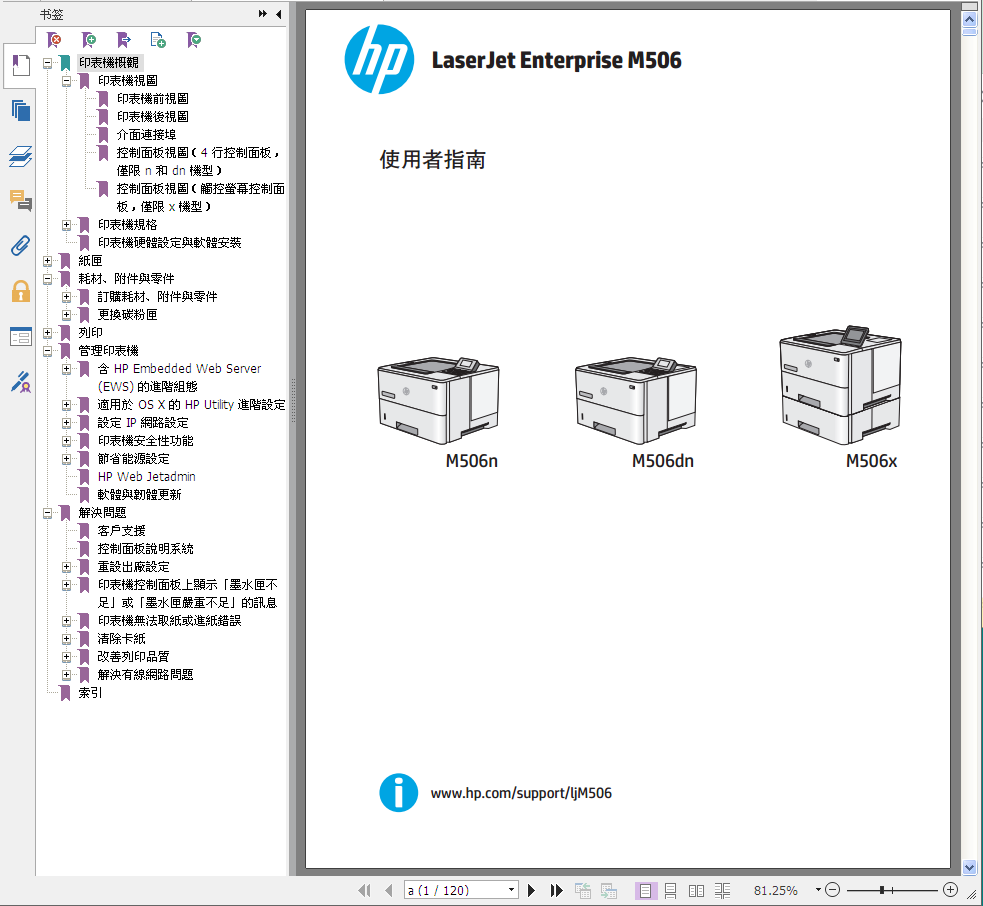The image size is (983, 906).
Task: Click the delete bookmark icon with red X
Action: click(x=55, y=41)
